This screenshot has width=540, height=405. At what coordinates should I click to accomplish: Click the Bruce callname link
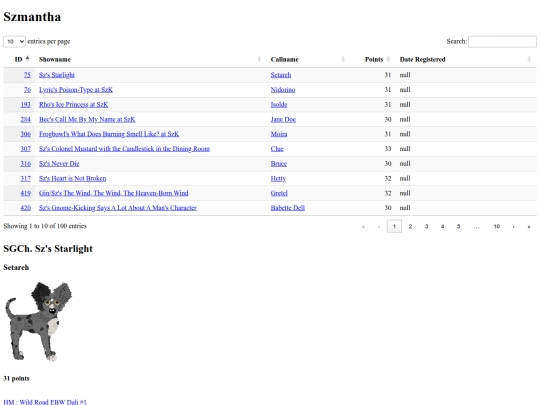click(279, 164)
